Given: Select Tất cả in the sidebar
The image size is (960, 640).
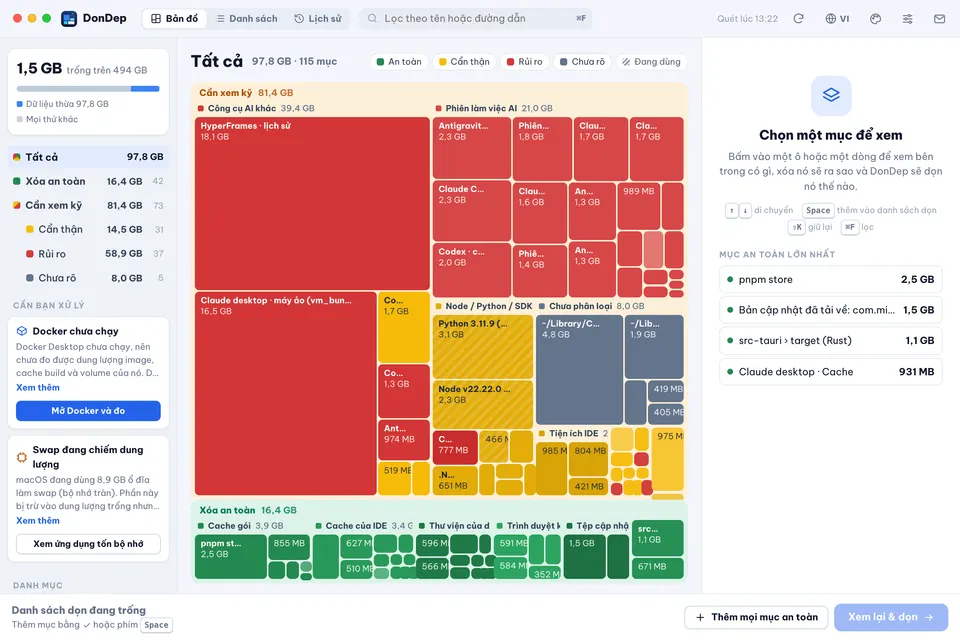Looking at the screenshot, I should coord(88,157).
